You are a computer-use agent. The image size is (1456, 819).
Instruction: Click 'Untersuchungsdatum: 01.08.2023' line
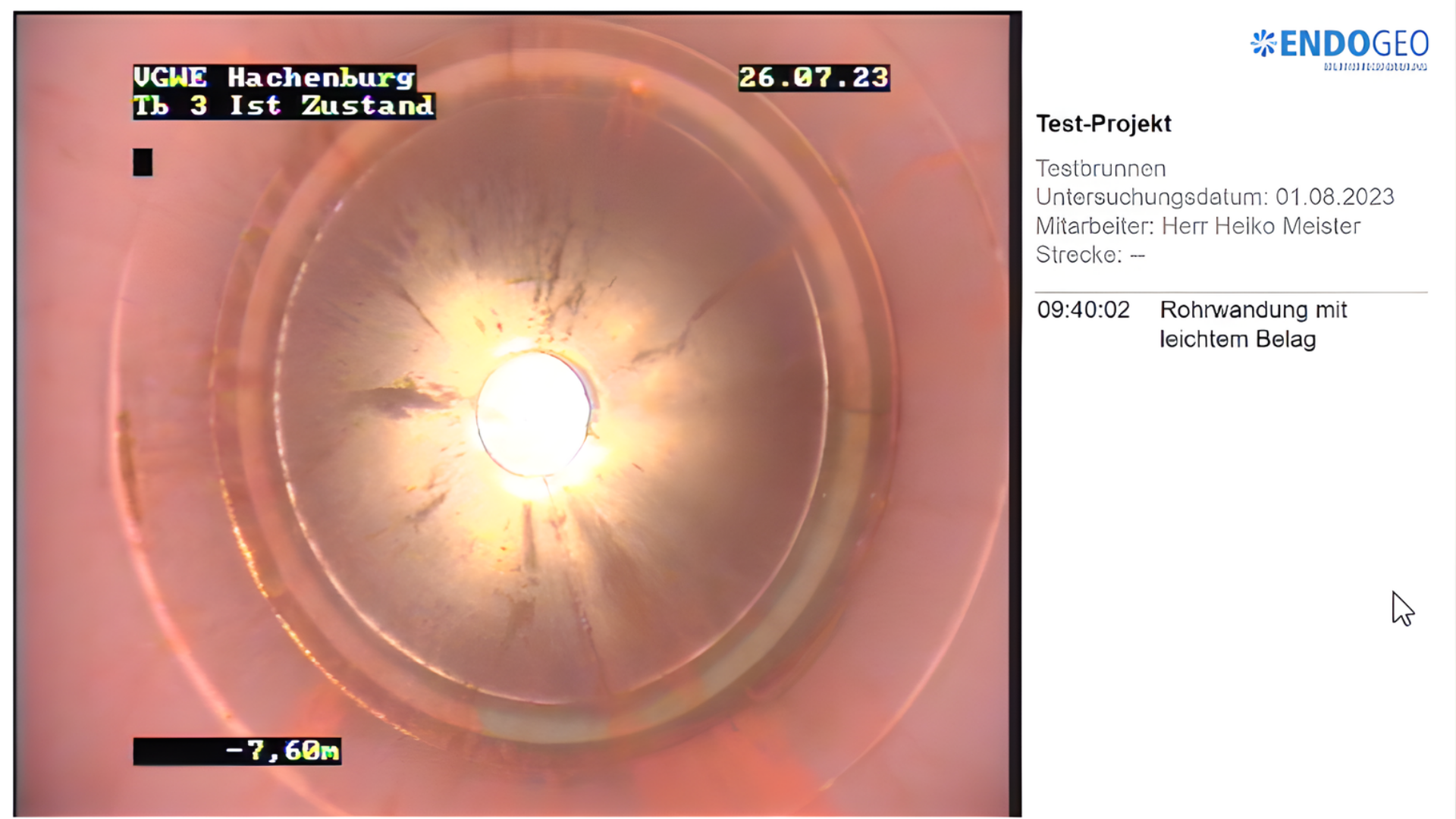pos(1215,197)
